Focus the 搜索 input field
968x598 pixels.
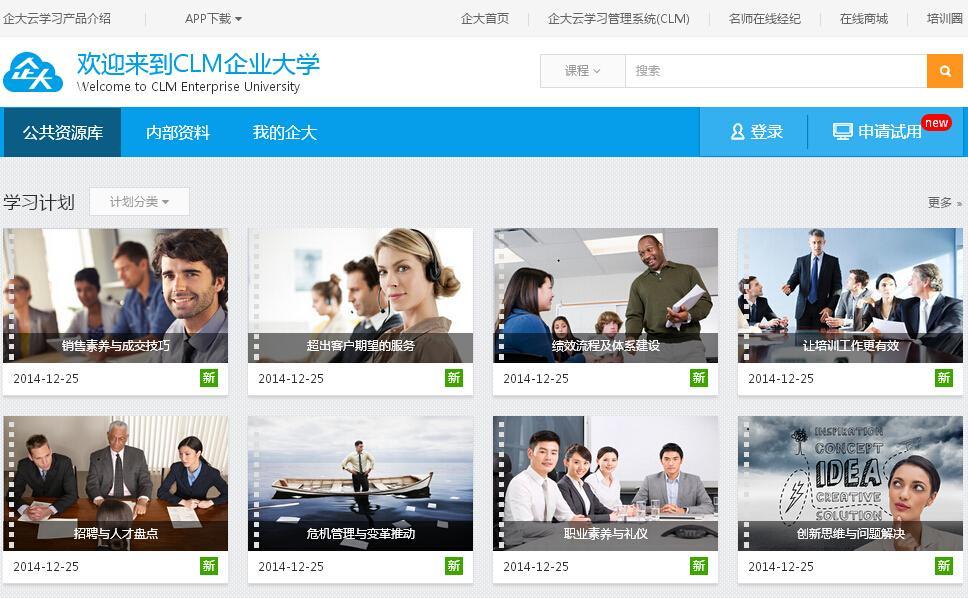[776, 71]
